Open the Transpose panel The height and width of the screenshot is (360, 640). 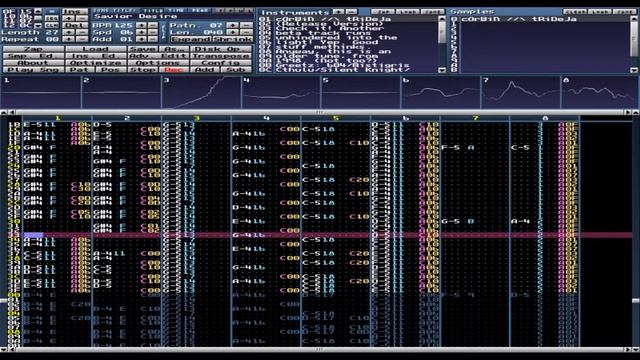click(221, 56)
